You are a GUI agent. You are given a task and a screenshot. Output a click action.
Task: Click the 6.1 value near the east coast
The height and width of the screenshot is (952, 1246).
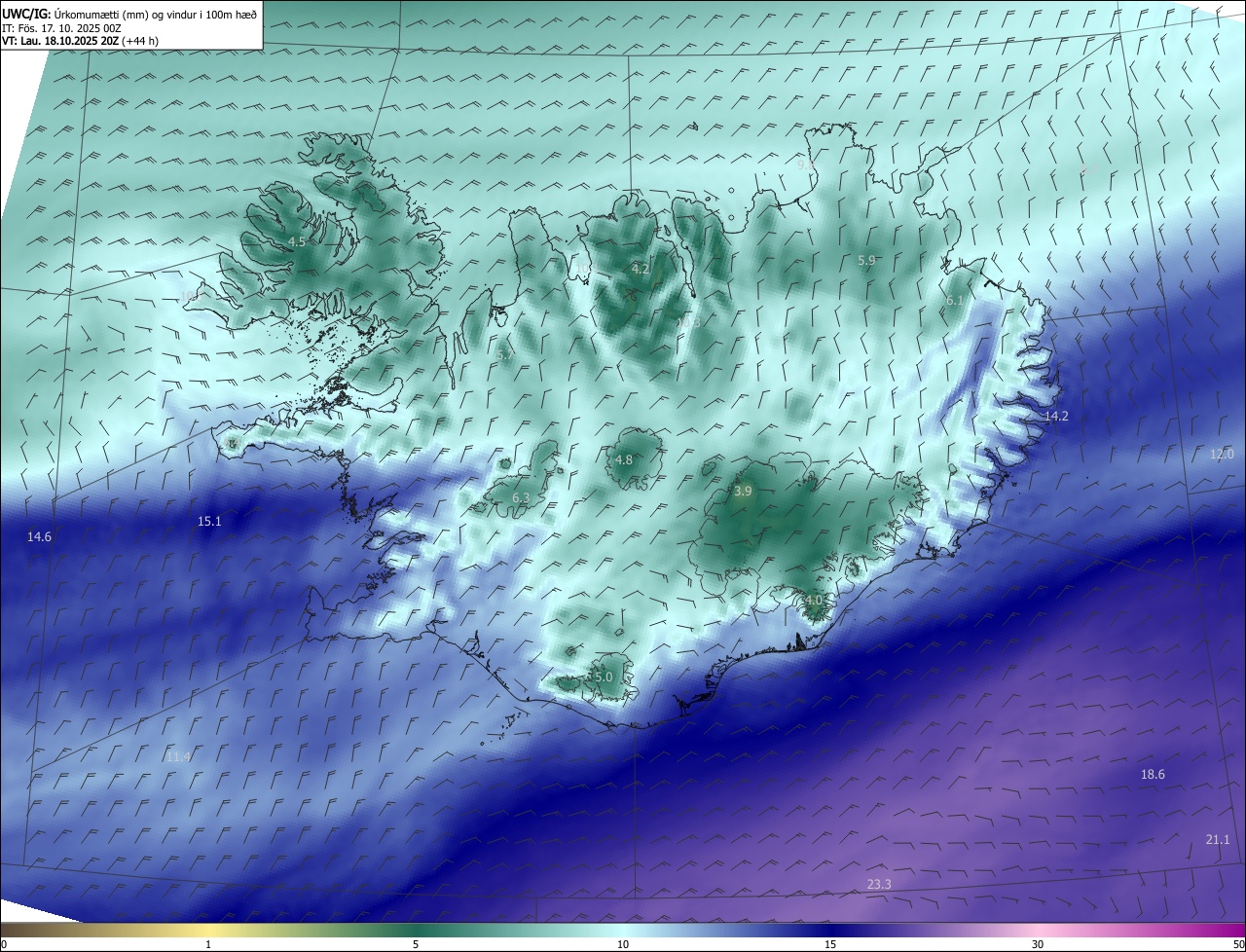pyautogui.click(x=955, y=301)
